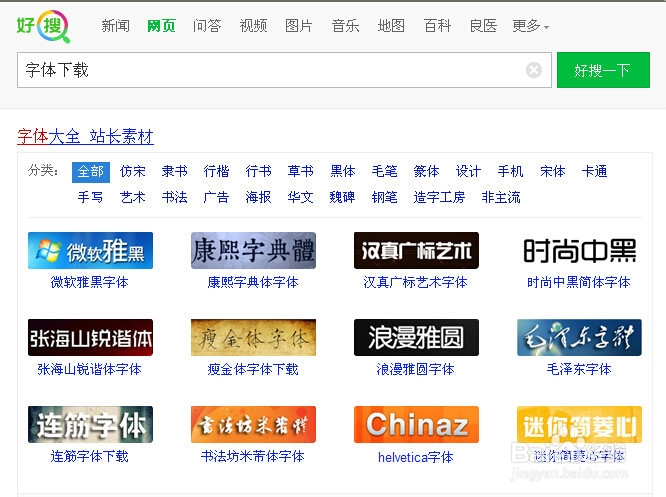
Task: Select the 网页 tab
Action: tap(161, 26)
